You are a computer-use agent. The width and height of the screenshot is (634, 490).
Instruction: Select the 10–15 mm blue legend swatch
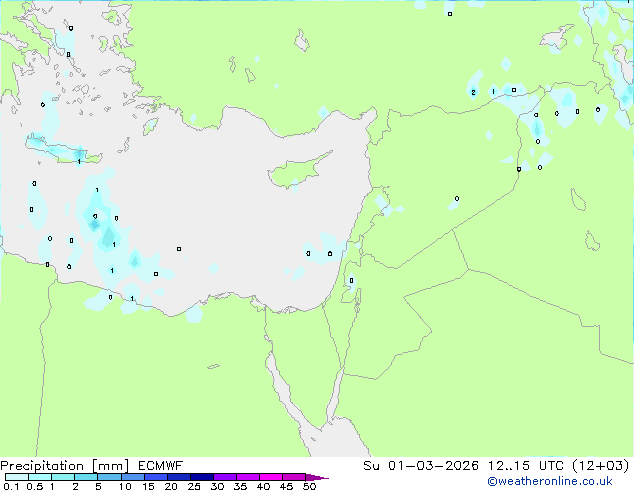coord(132,477)
